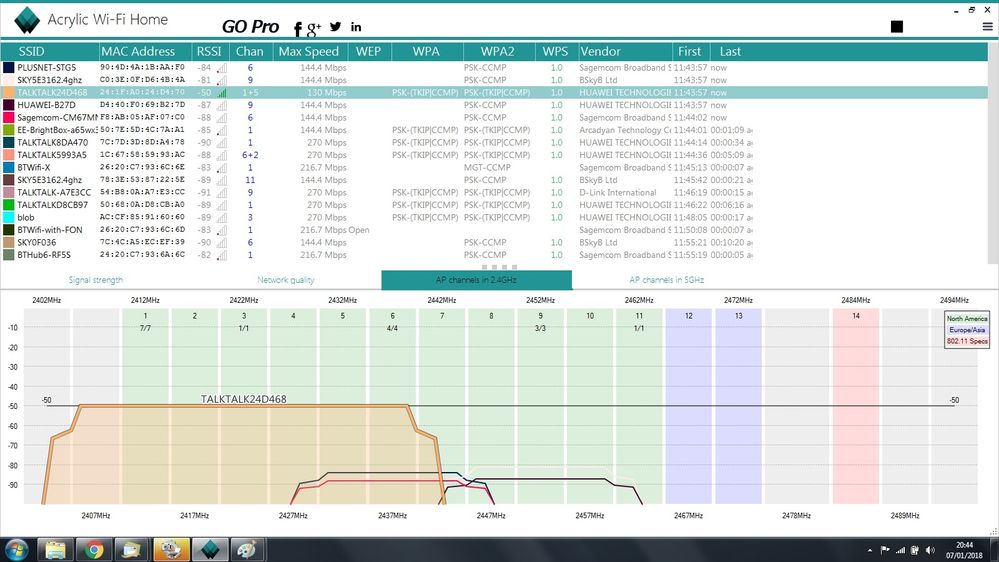Image resolution: width=999 pixels, height=562 pixels.
Task: Click MAC address 90:4D:4A:1B:AA:F0
Action: tap(142, 68)
